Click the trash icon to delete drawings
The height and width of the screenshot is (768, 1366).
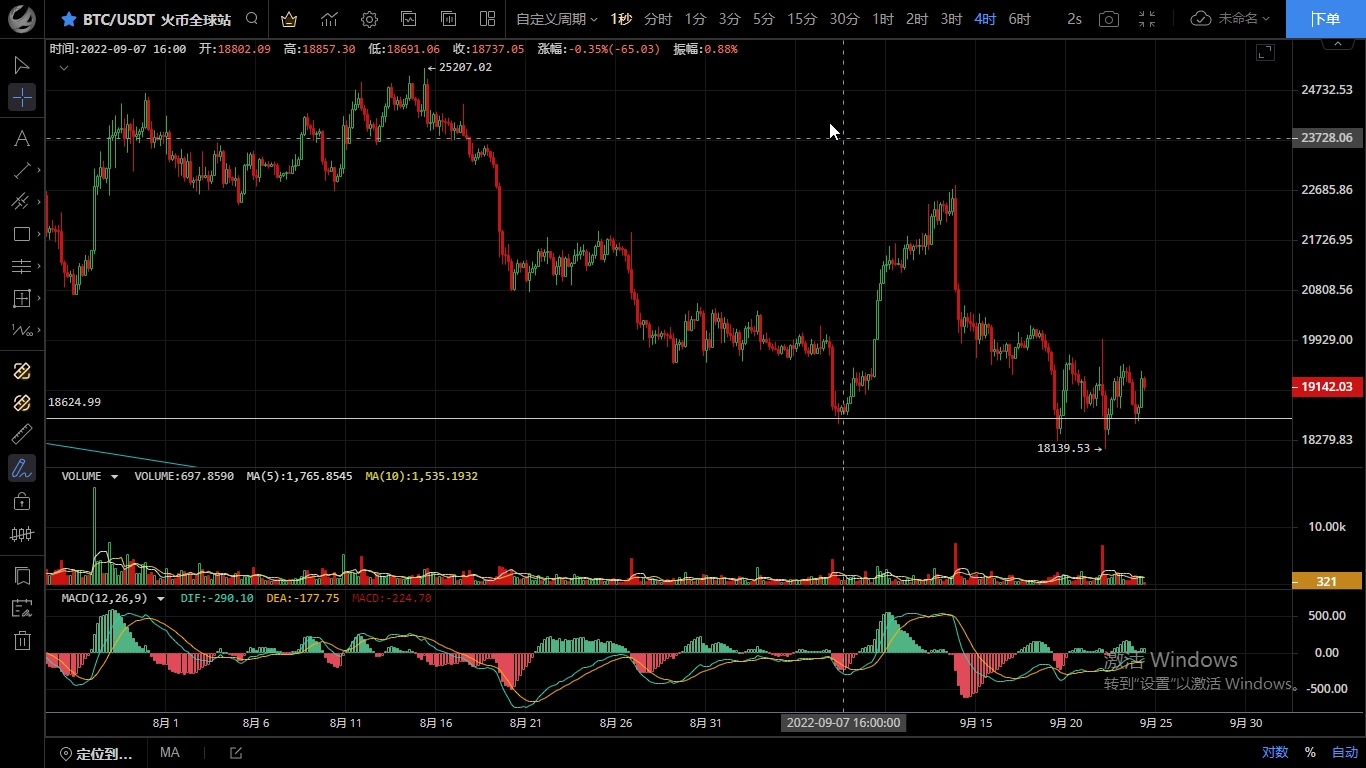tap(21, 641)
